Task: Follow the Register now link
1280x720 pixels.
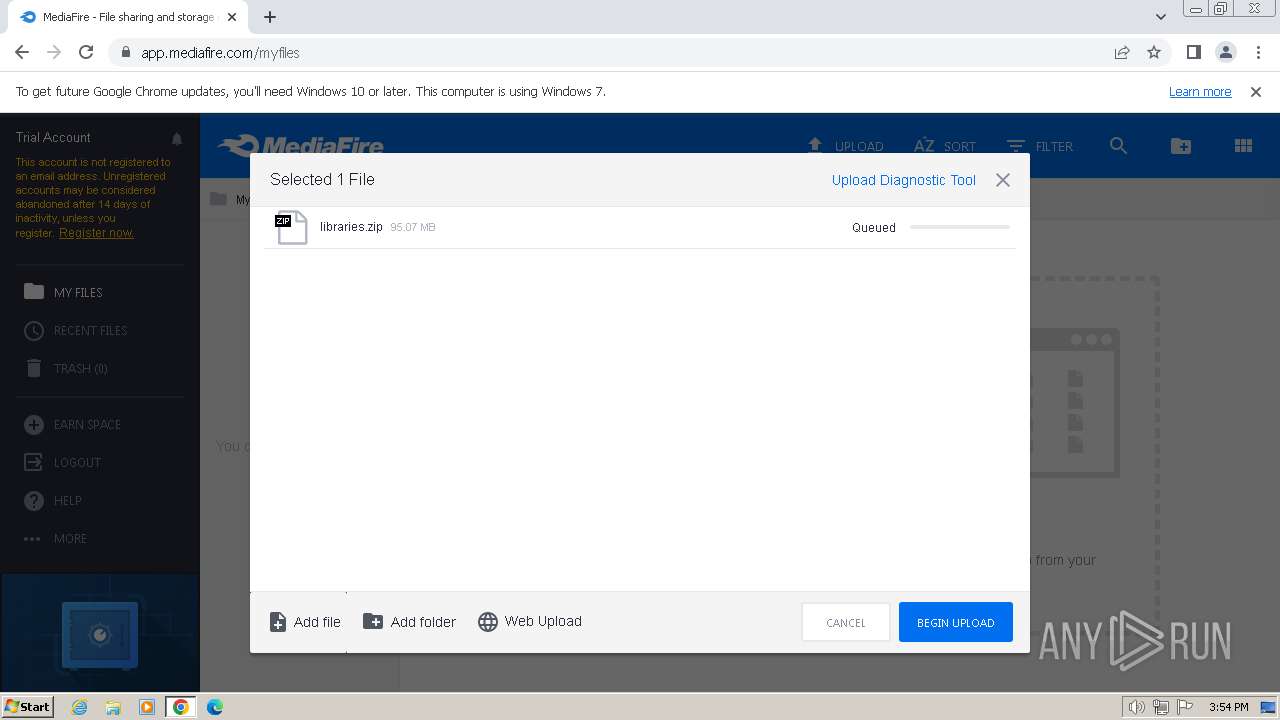Action: click(96, 232)
